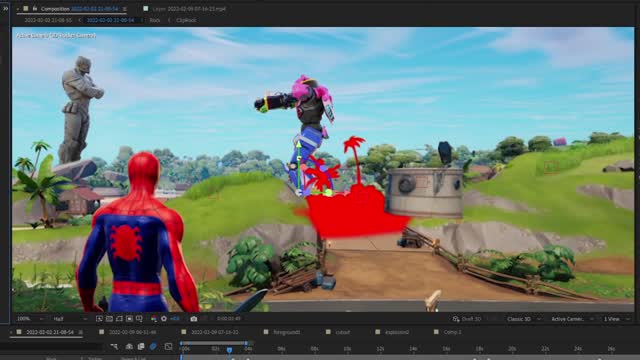Select the 2022-02-02 21-08-54 timeline tab
This screenshot has width=640, height=360.
tap(50, 332)
